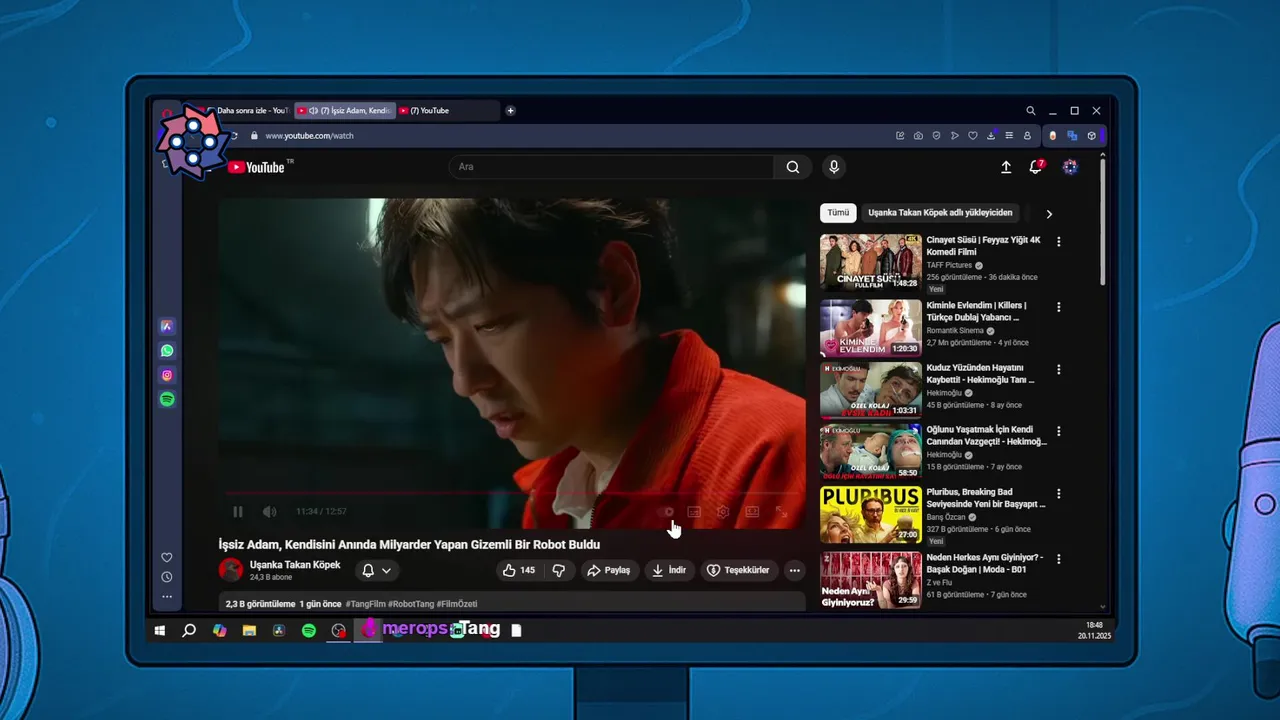Click the YouTube search magnifier button

(x=793, y=167)
